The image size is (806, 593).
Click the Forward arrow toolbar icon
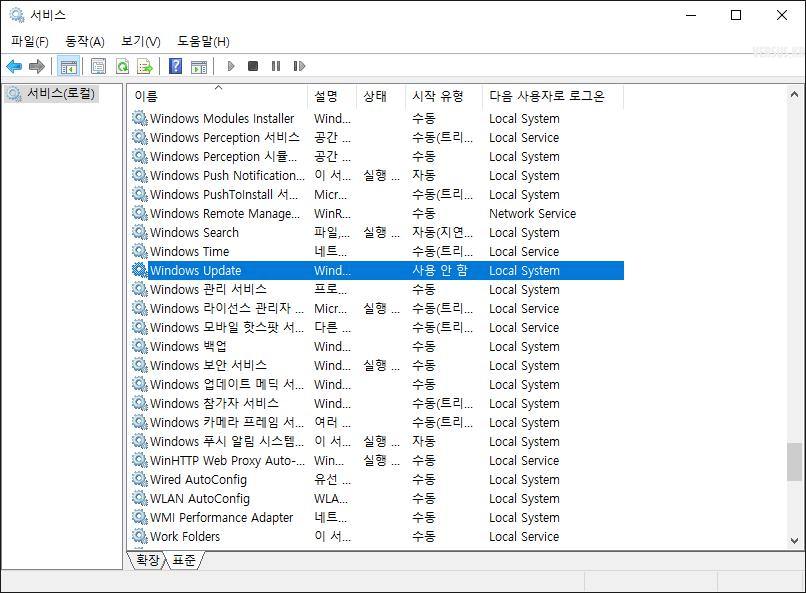36,66
